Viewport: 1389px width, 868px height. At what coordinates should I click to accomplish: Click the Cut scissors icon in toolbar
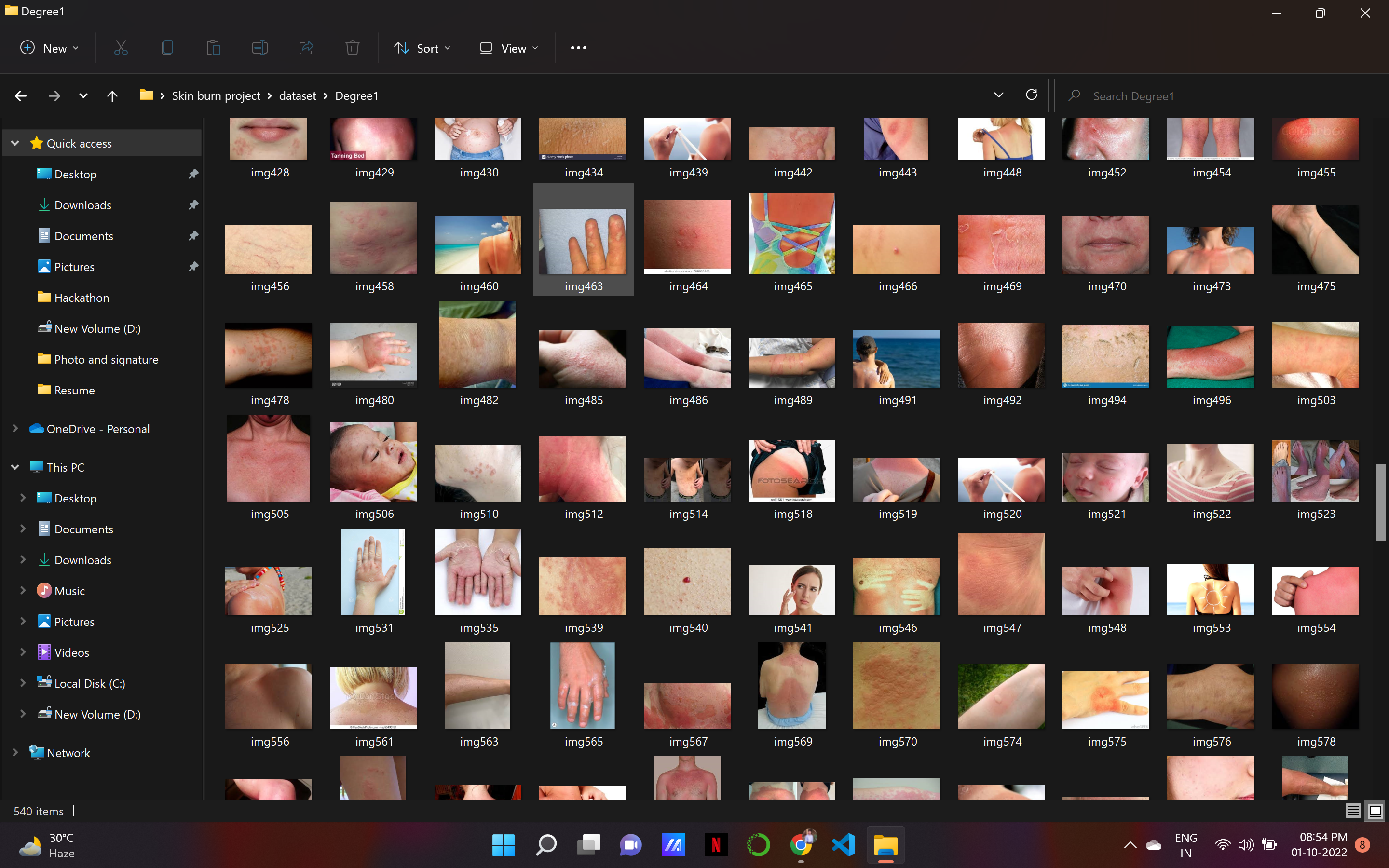point(121,48)
